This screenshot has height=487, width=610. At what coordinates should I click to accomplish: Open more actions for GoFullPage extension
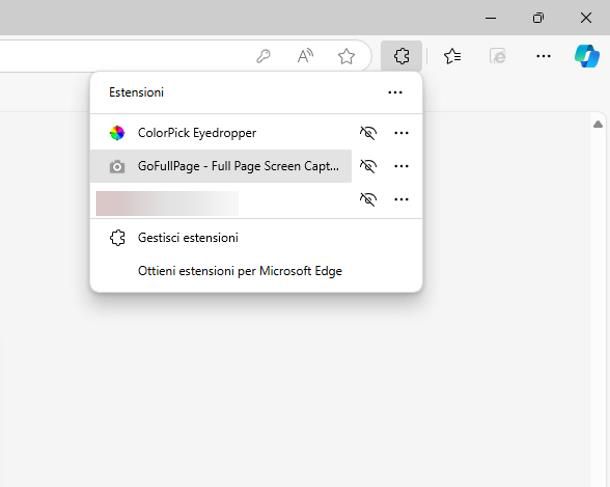pos(401,166)
